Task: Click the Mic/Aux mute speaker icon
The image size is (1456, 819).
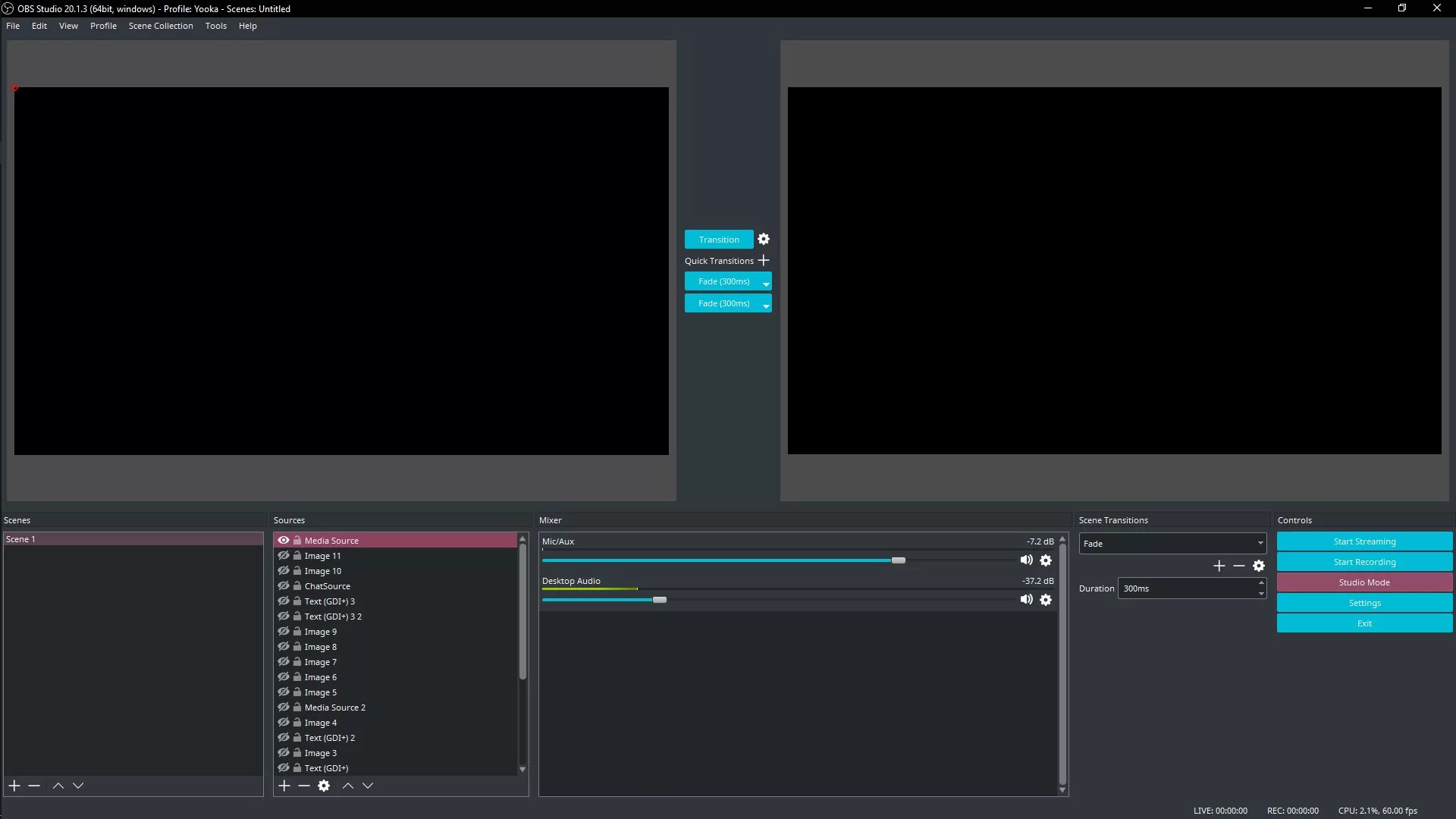Action: [1025, 559]
